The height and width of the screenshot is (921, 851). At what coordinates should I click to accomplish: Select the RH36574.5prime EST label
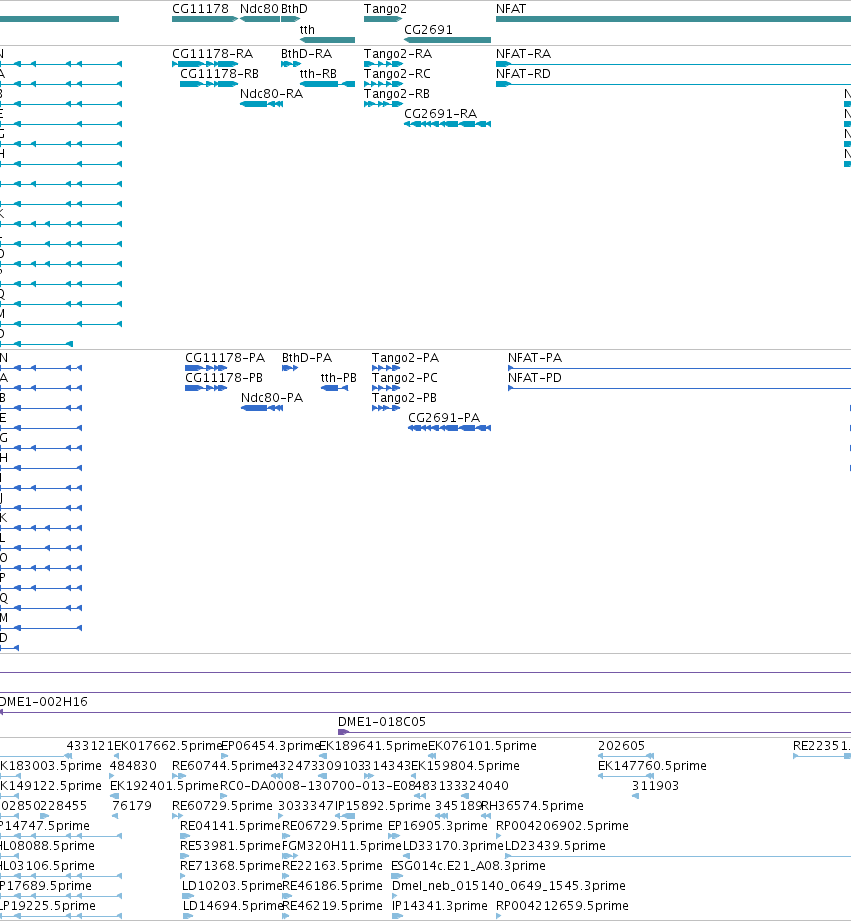point(533,806)
